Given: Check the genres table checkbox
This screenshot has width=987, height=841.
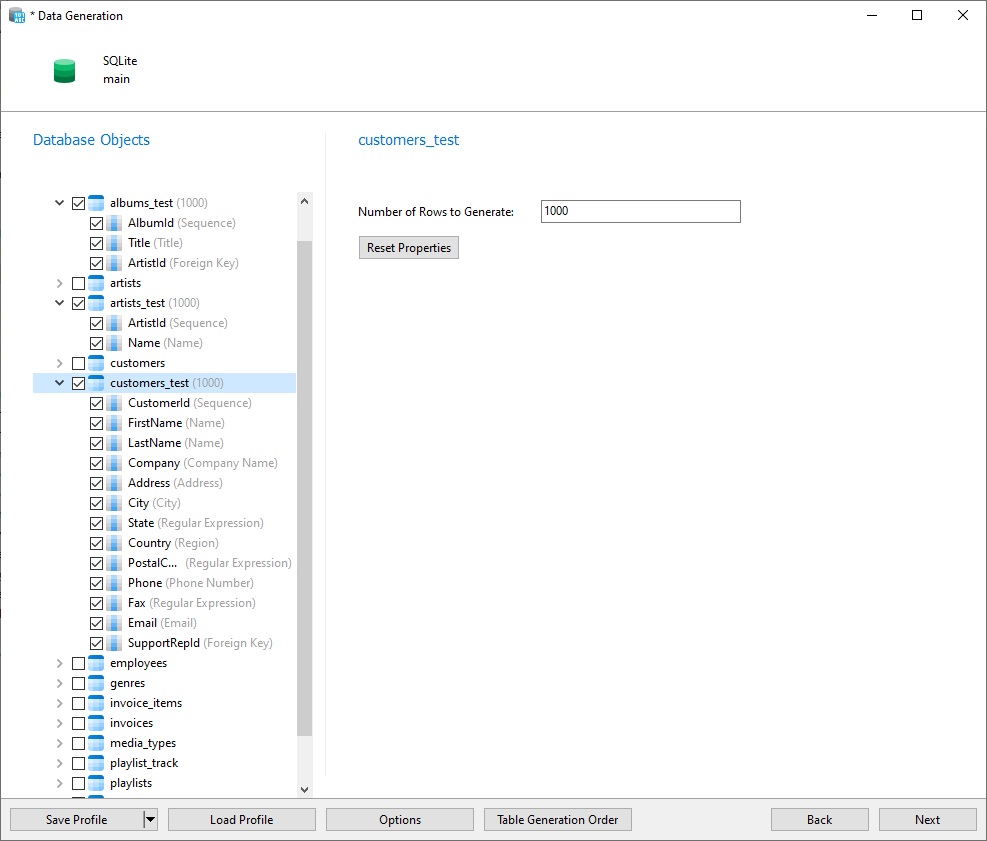Looking at the screenshot, I should 78,684.
